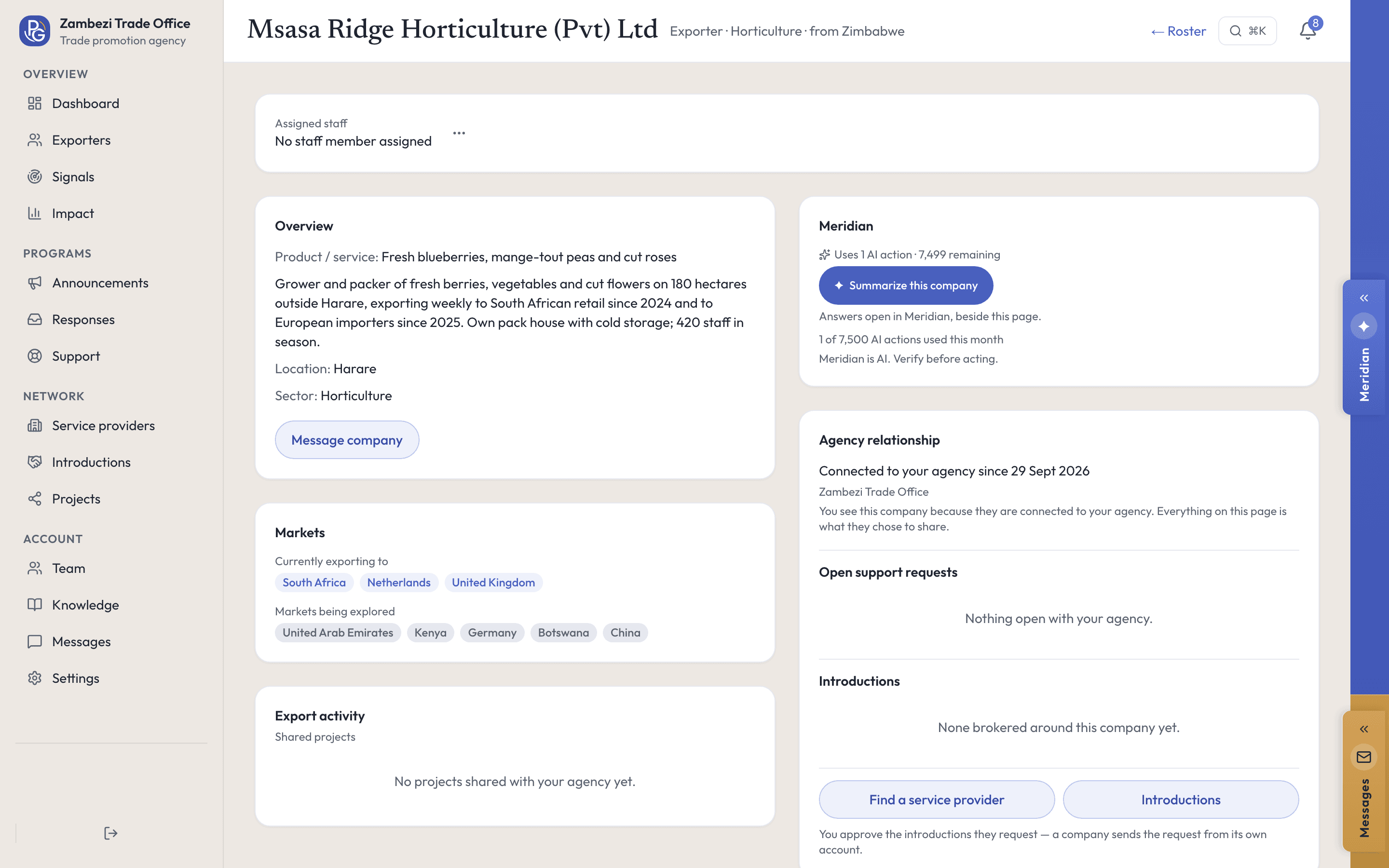
Task: Click "No staff member assigned" text
Action: coord(353,141)
